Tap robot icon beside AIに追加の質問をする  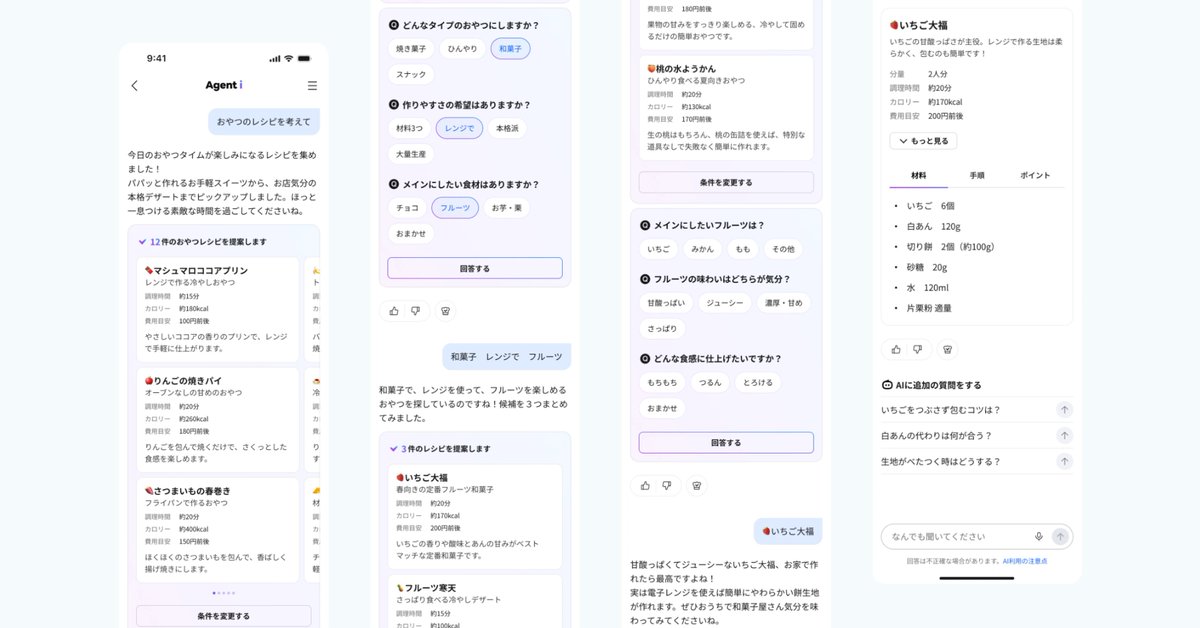pyautogui.click(x=887, y=385)
